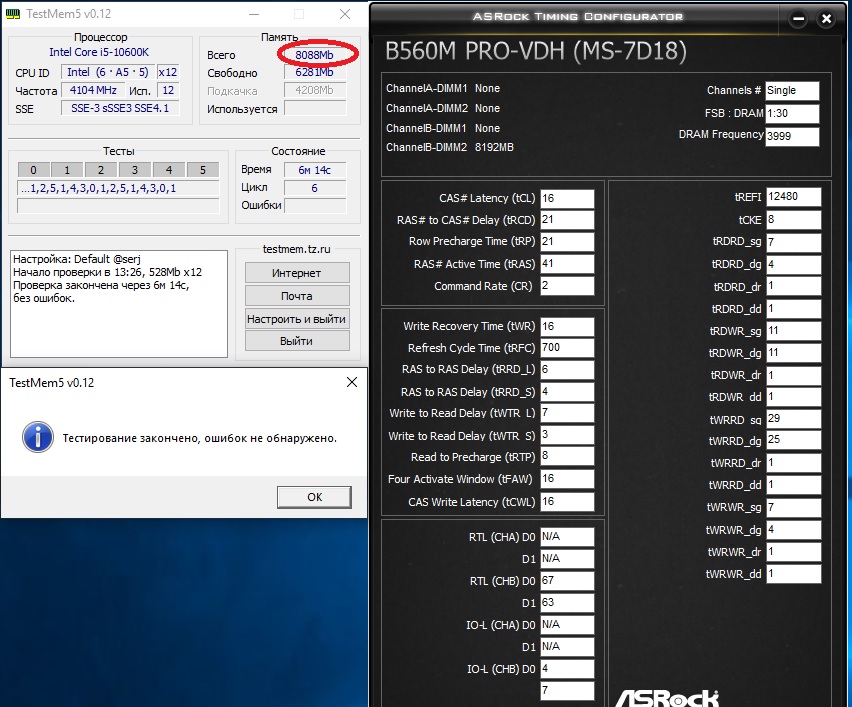The width and height of the screenshot is (852, 707).
Task: Click the CAS# Latency (tCL) field
Action: pyautogui.click(x=567, y=198)
